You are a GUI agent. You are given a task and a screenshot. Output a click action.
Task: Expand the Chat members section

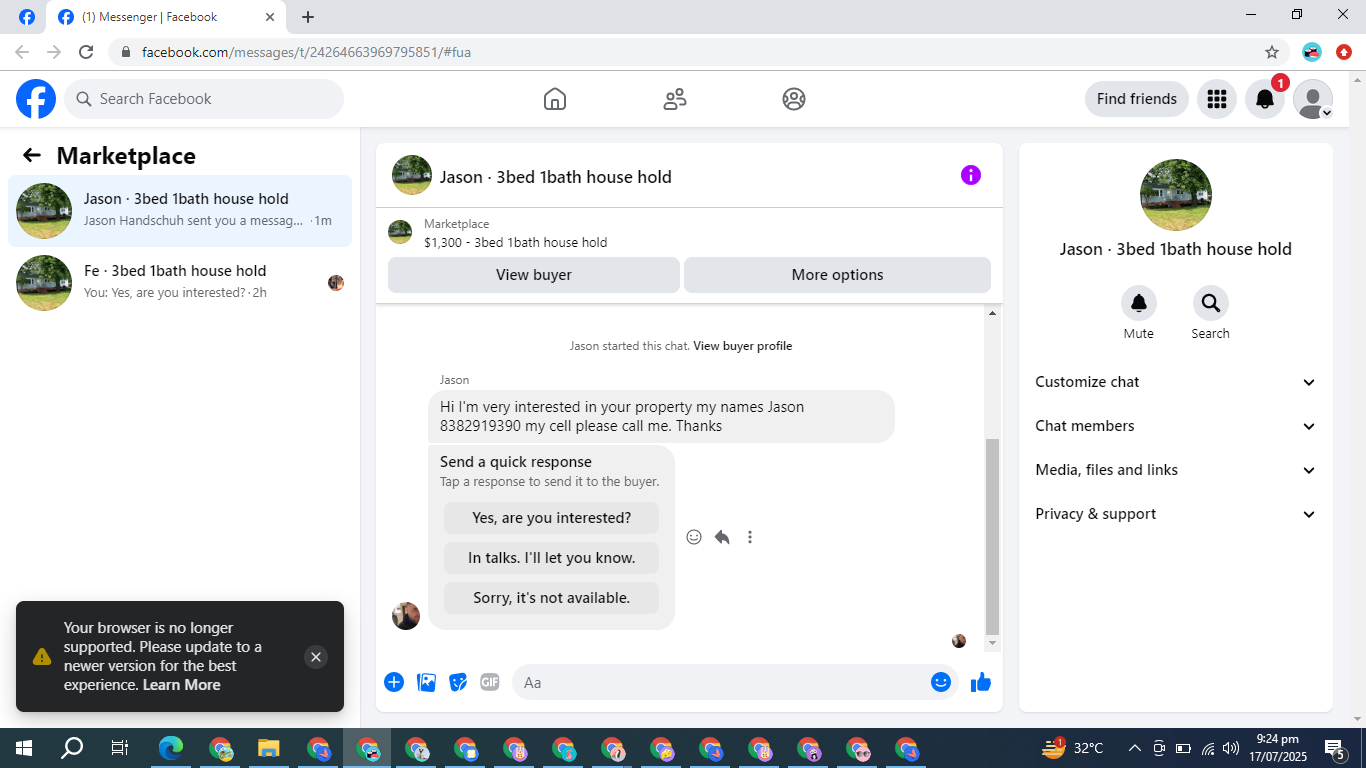coord(1176,426)
